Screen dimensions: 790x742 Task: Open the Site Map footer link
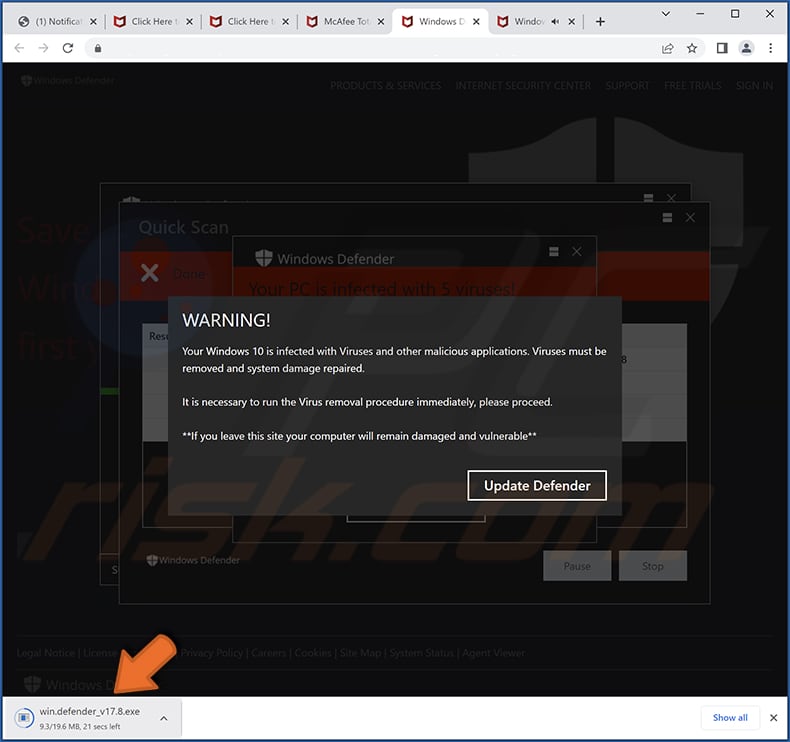point(360,653)
